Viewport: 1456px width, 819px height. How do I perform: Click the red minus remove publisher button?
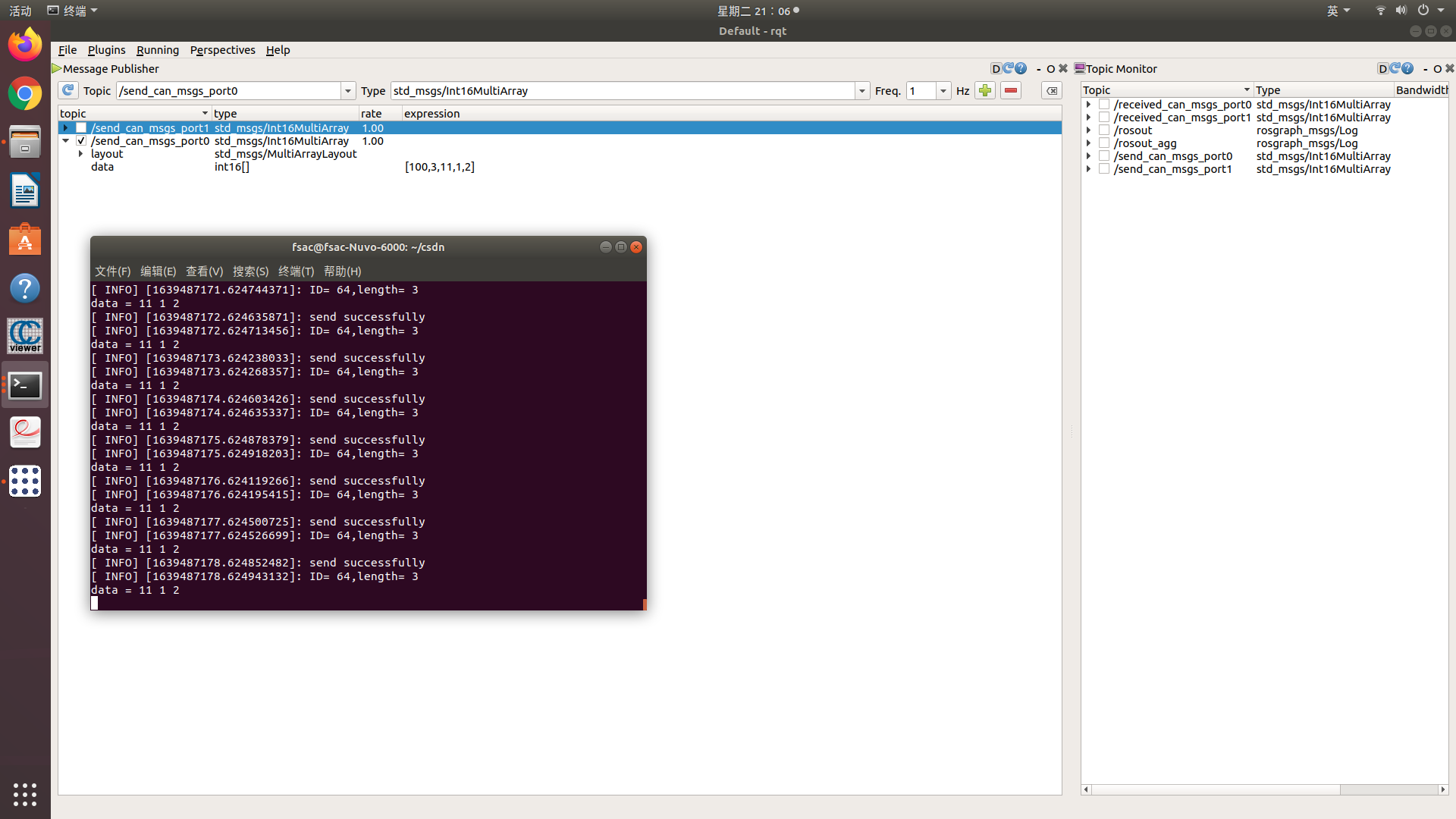[1011, 90]
